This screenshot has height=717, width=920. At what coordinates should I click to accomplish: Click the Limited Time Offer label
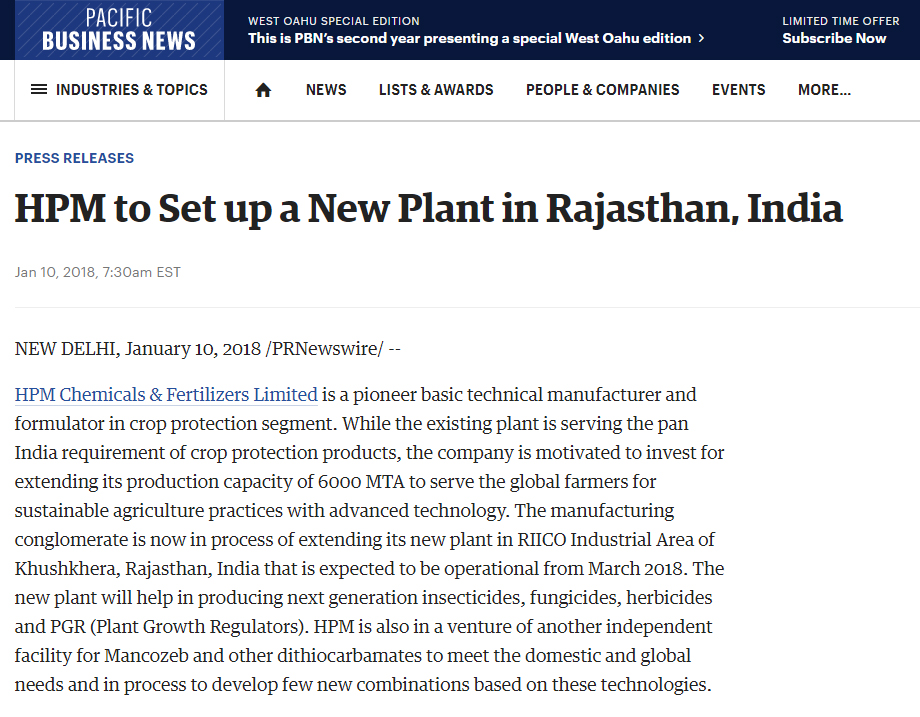tap(840, 21)
